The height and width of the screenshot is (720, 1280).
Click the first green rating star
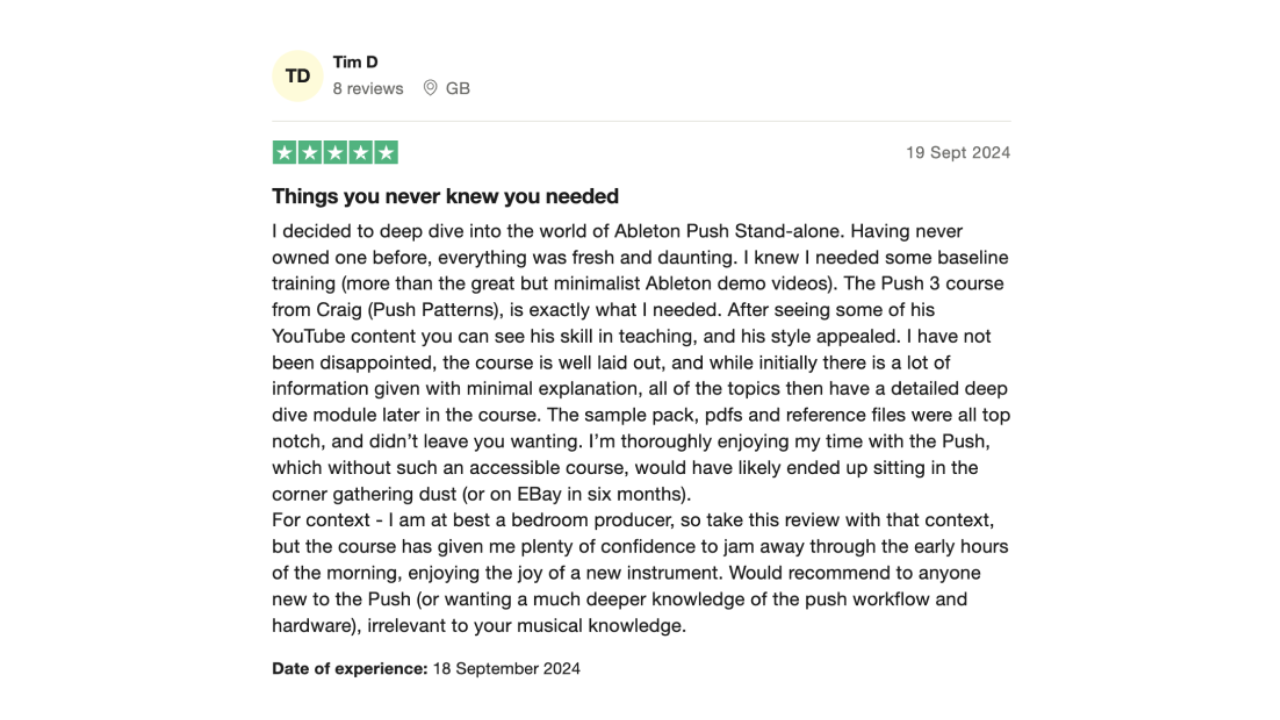coord(284,153)
